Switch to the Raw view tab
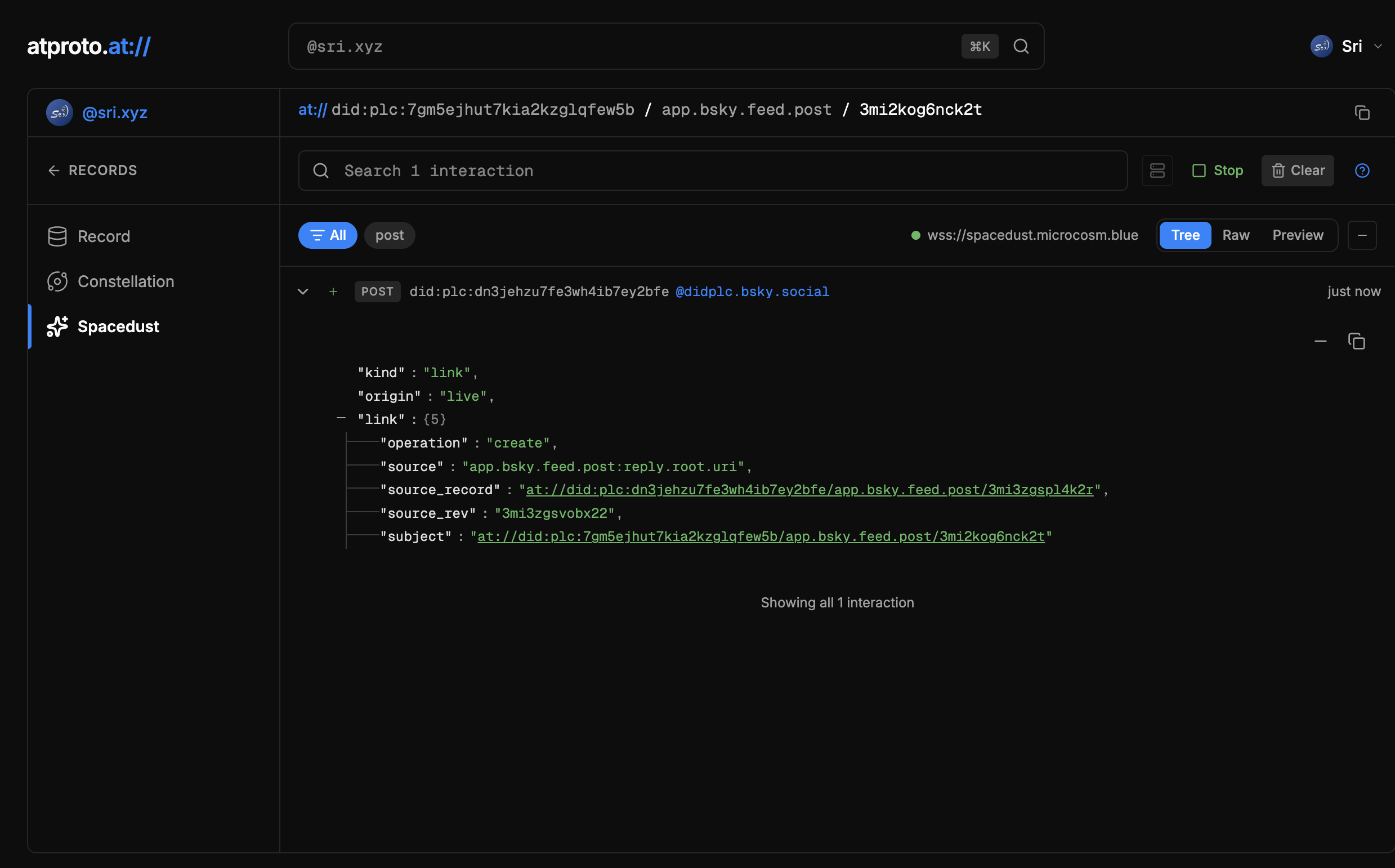This screenshot has width=1395, height=868. (x=1236, y=235)
